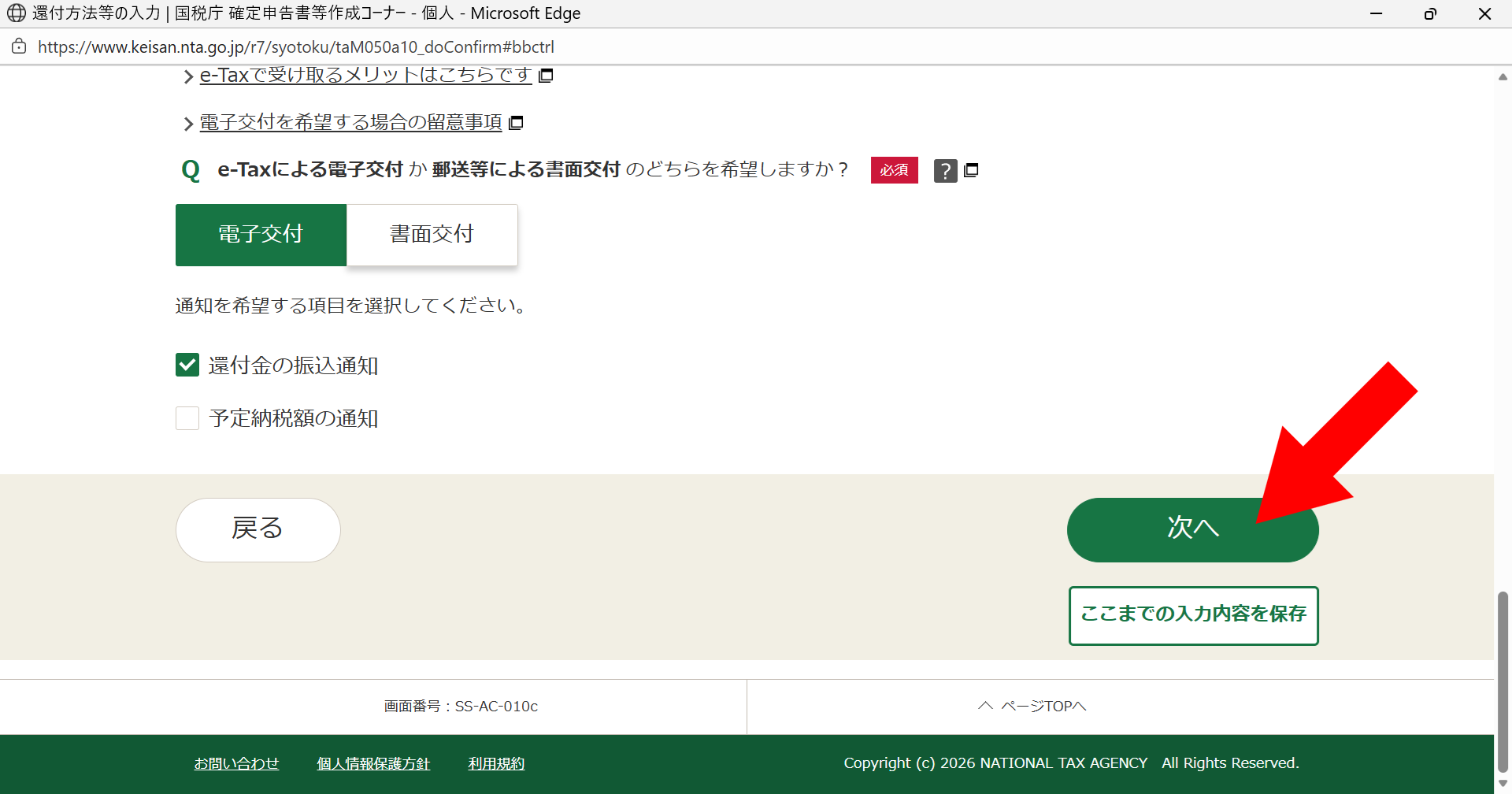Enable 予定納税額の通知 checkbox
The image size is (1512, 794).
tap(187, 417)
